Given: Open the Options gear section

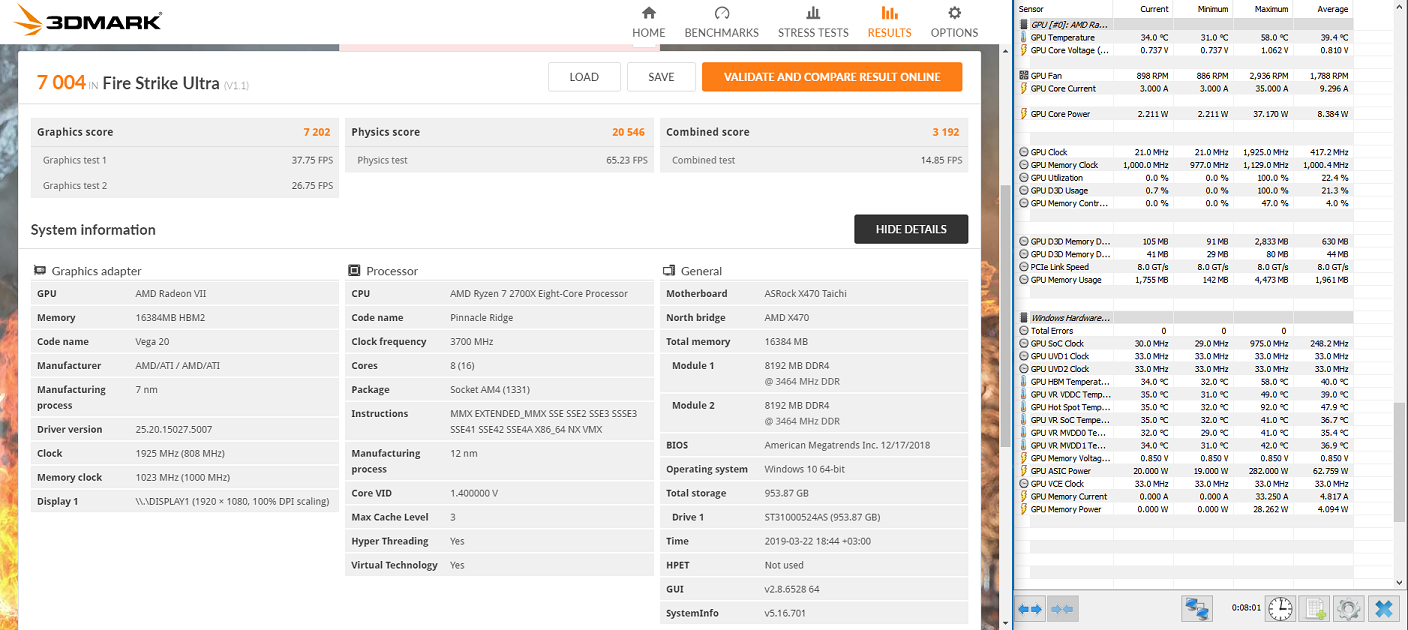Looking at the screenshot, I should (x=954, y=22).
